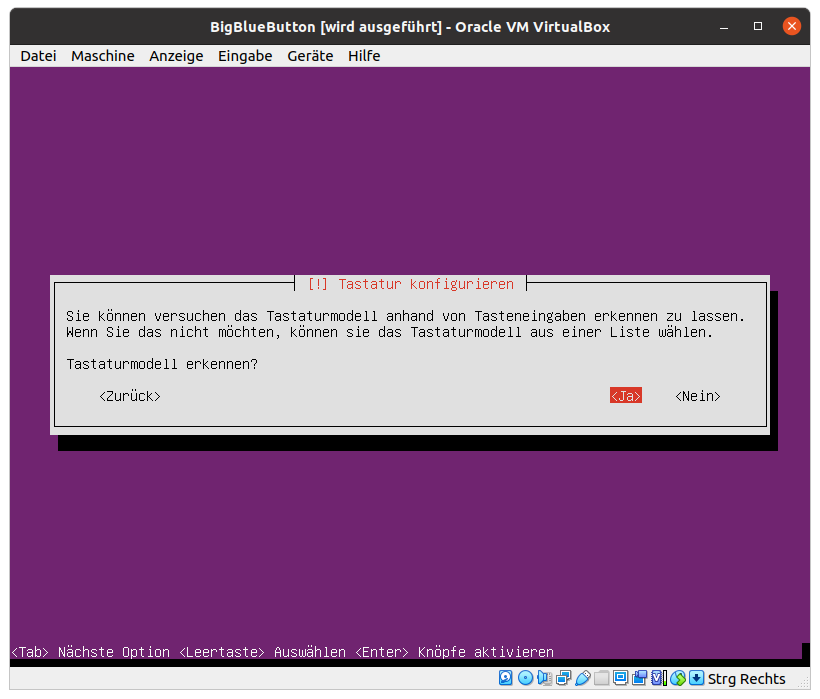Choose the <Ja> button
The width and height of the screenshot is (820, 699).
pyautogui.click(x=625, y=396)
